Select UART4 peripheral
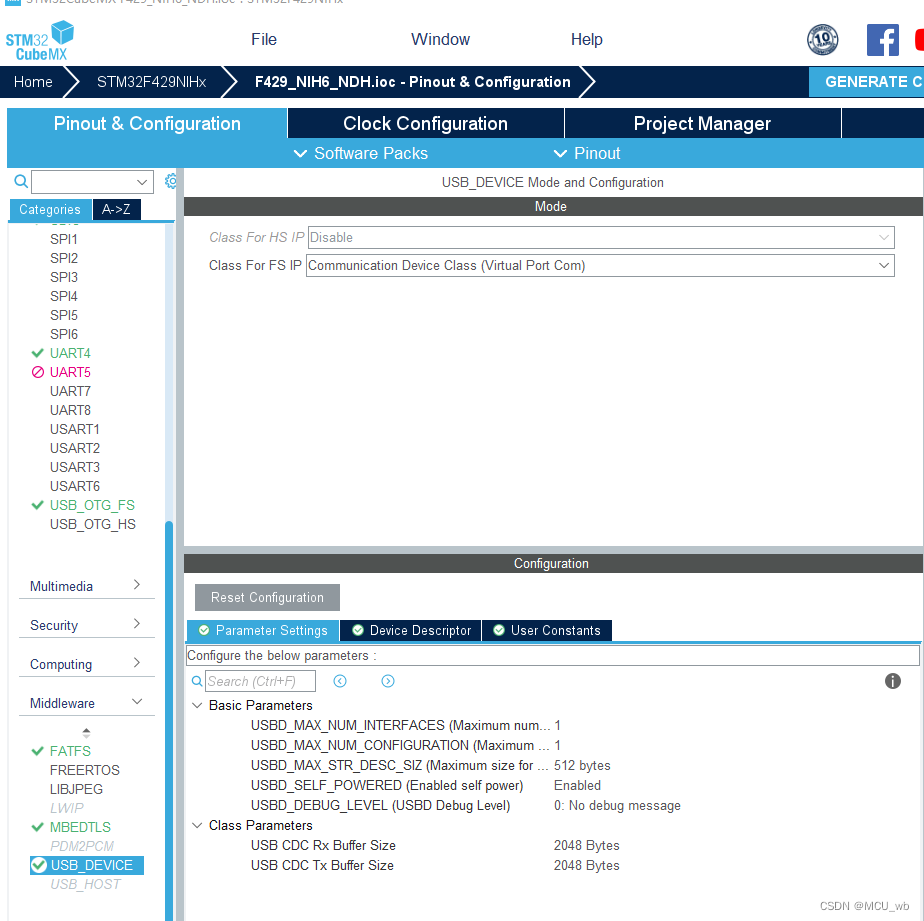The image size is (924, 921). 70,353
